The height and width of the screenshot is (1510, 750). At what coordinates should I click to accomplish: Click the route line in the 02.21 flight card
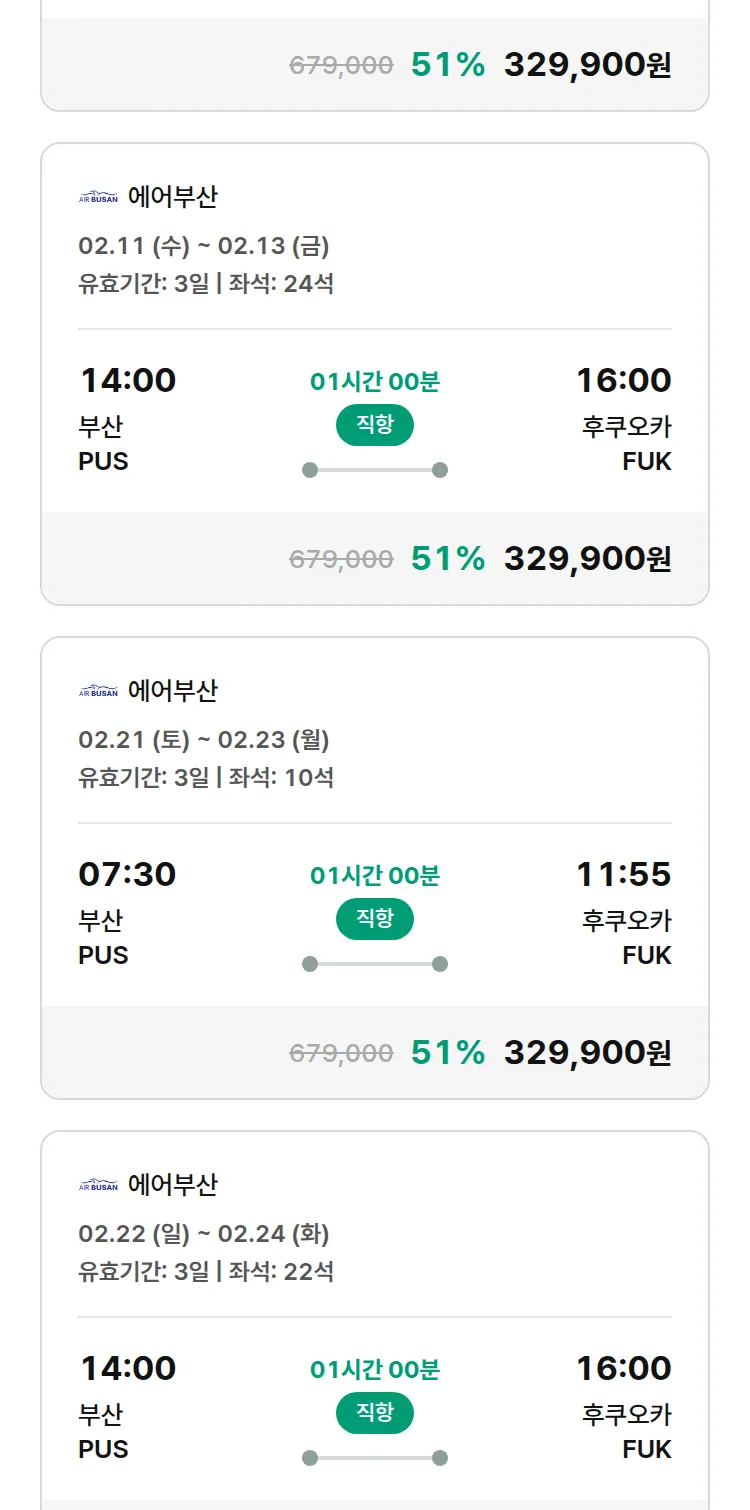tap(374, 964)
